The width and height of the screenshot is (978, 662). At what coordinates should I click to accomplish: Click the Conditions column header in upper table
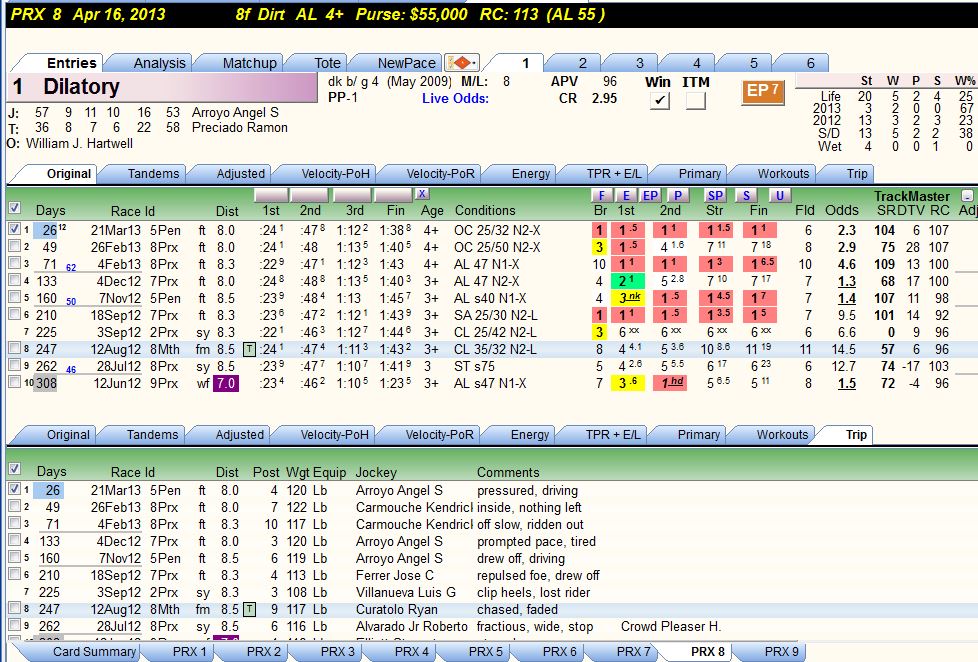click(485, 210)
